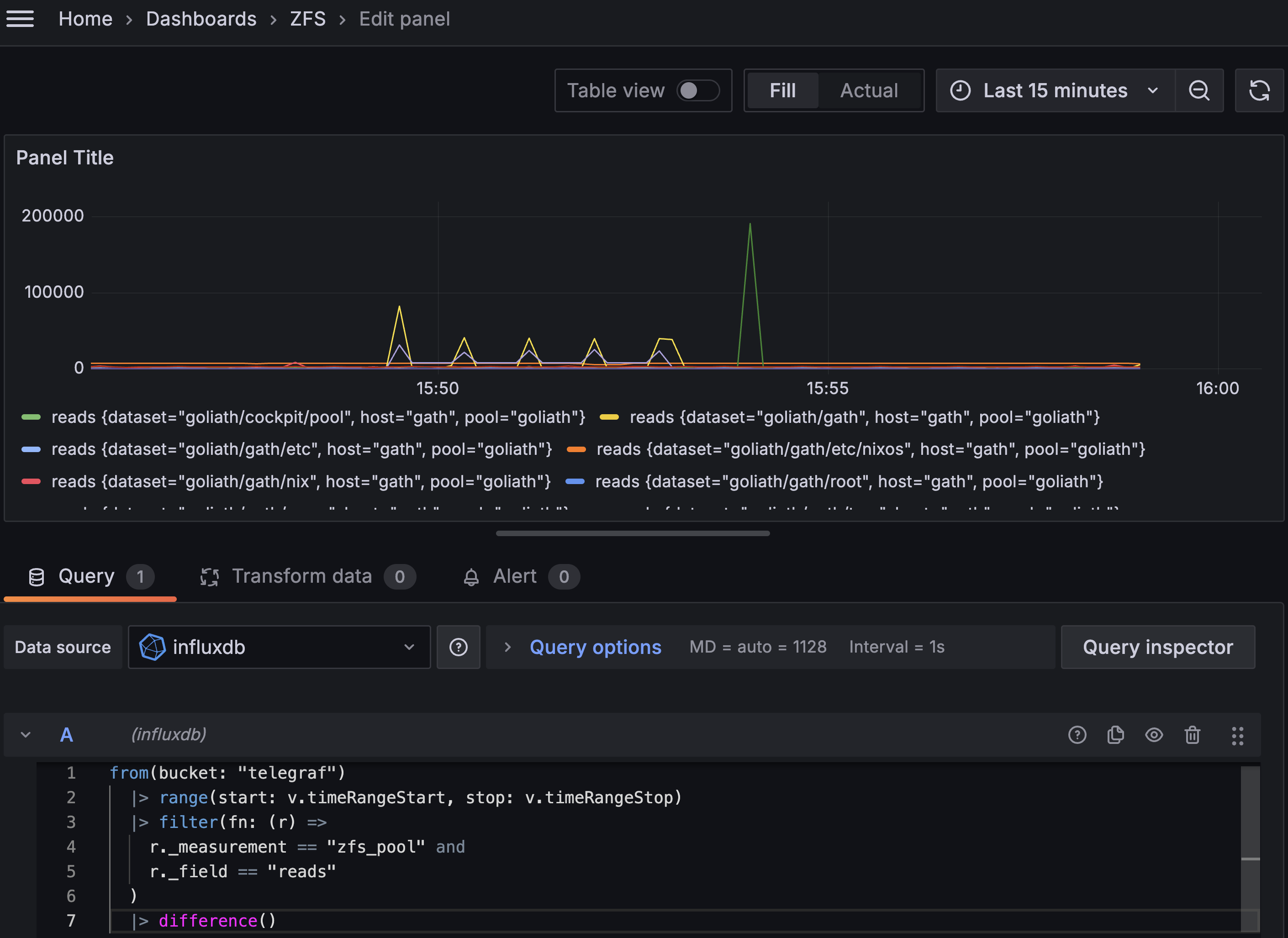Delete query A with the trash icon

tap(1192, 735)
